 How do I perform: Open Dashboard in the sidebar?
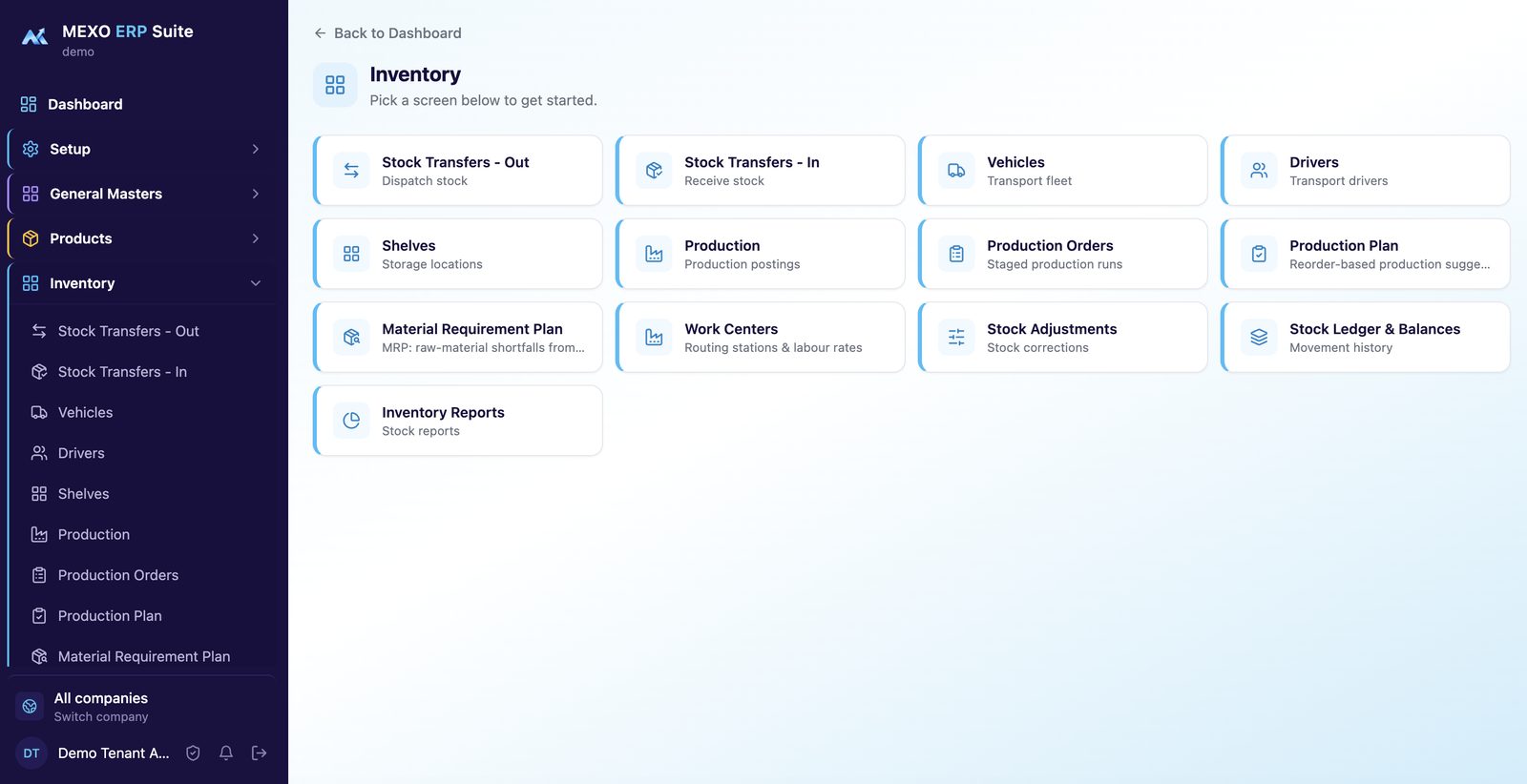143,104
